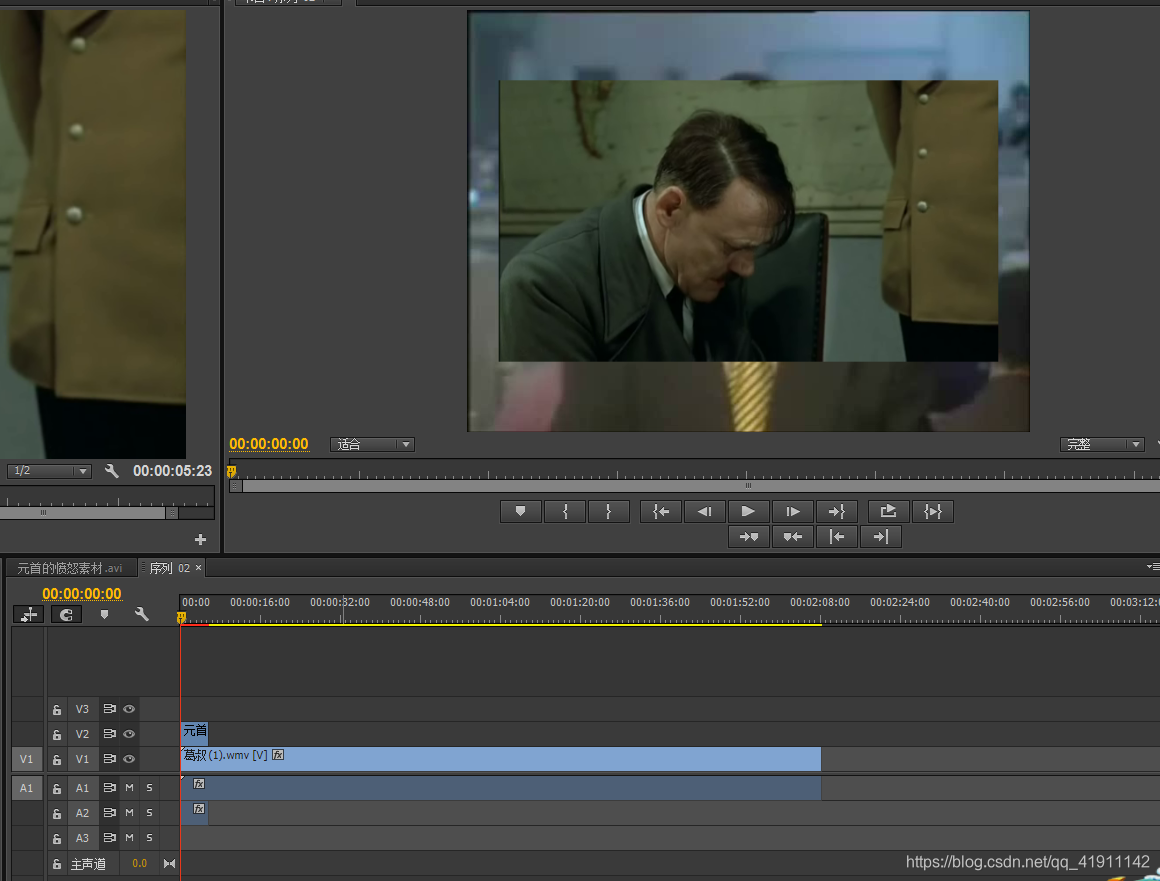Click the program monitor timecode 00:00:00:00
Image resolution: width=1160 pixels, height=881 pixels.
[269, 444]
